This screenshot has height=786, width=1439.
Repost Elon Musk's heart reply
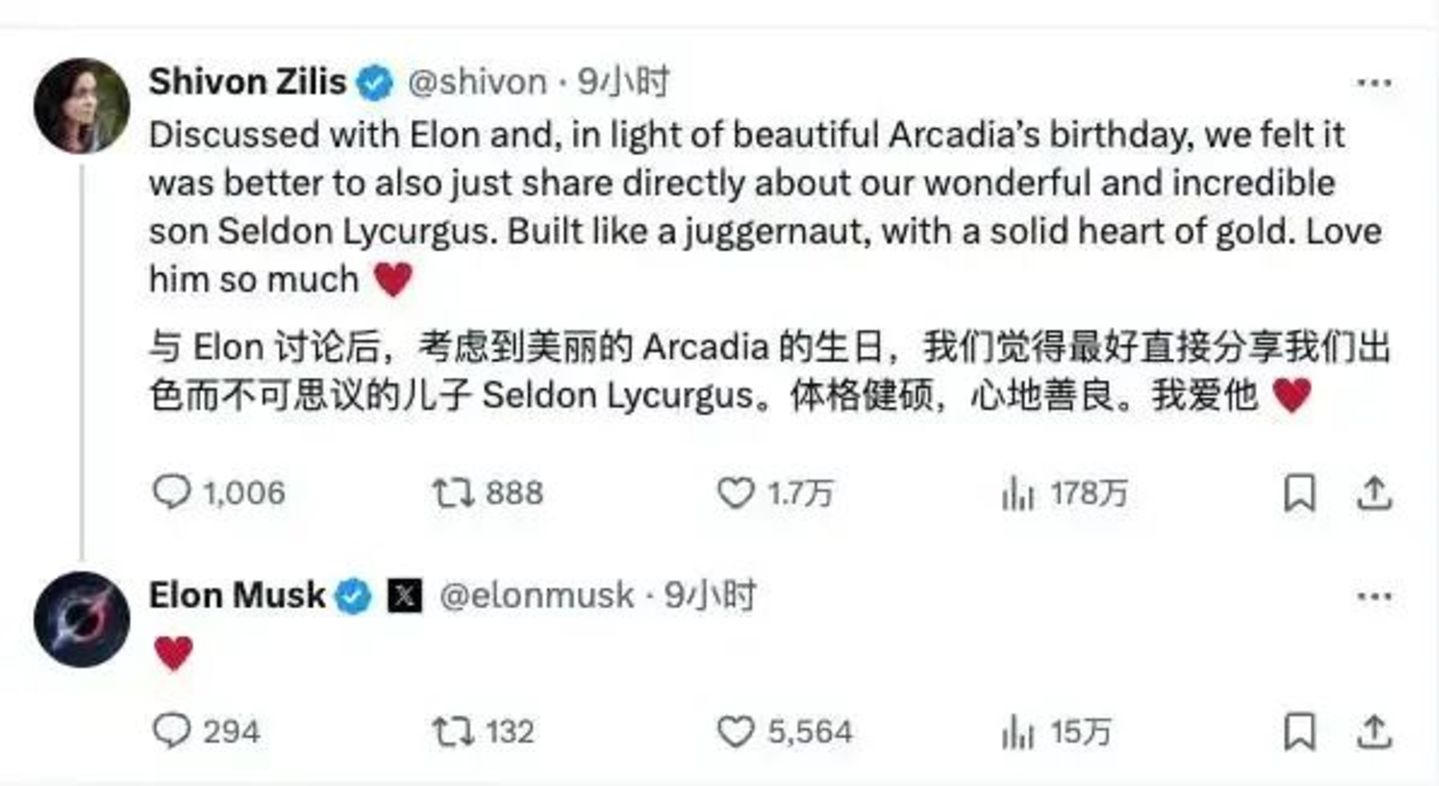(451, 732)
